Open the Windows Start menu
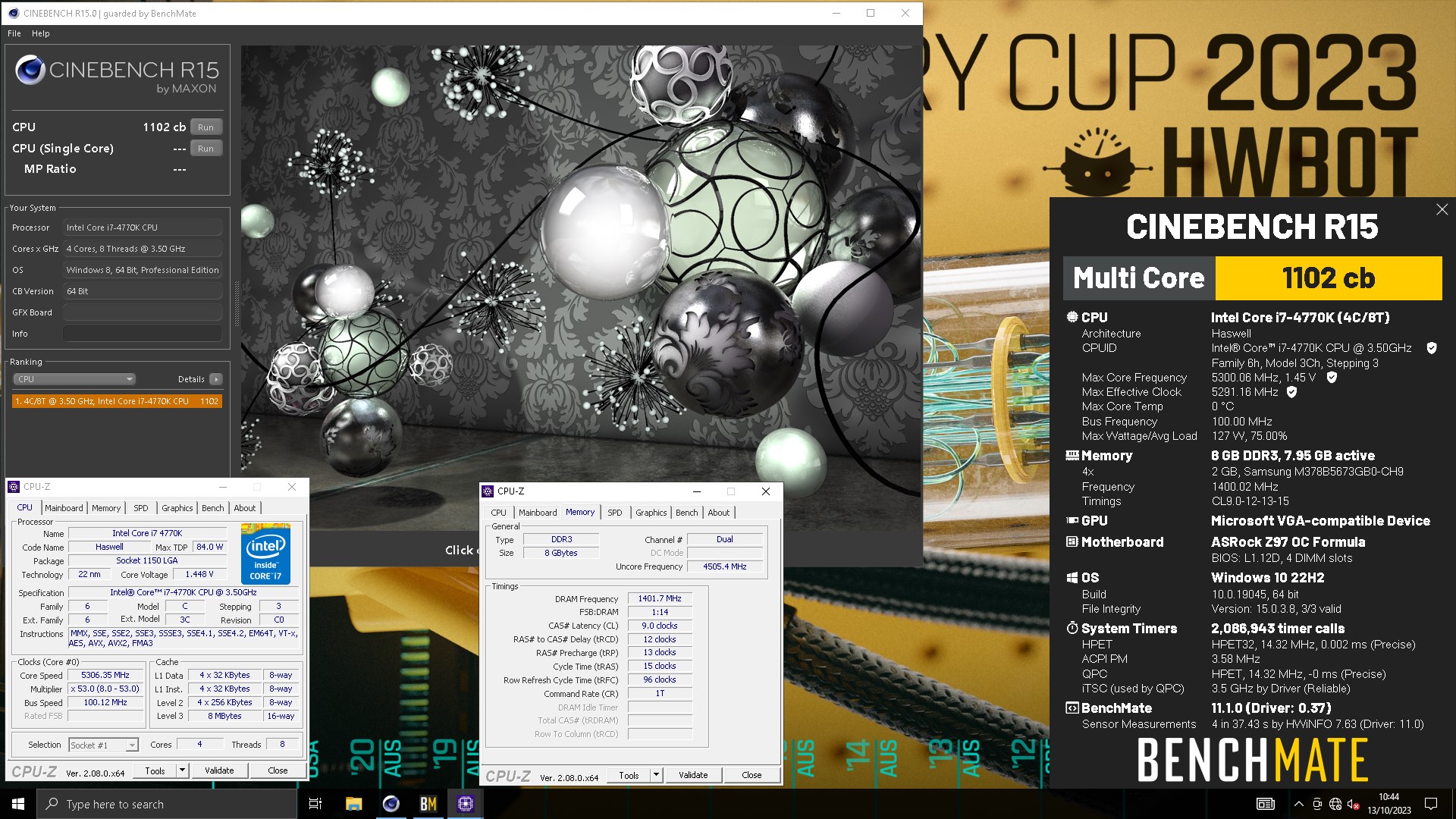This screenshot has width=1456, height=819. point(18,804)
